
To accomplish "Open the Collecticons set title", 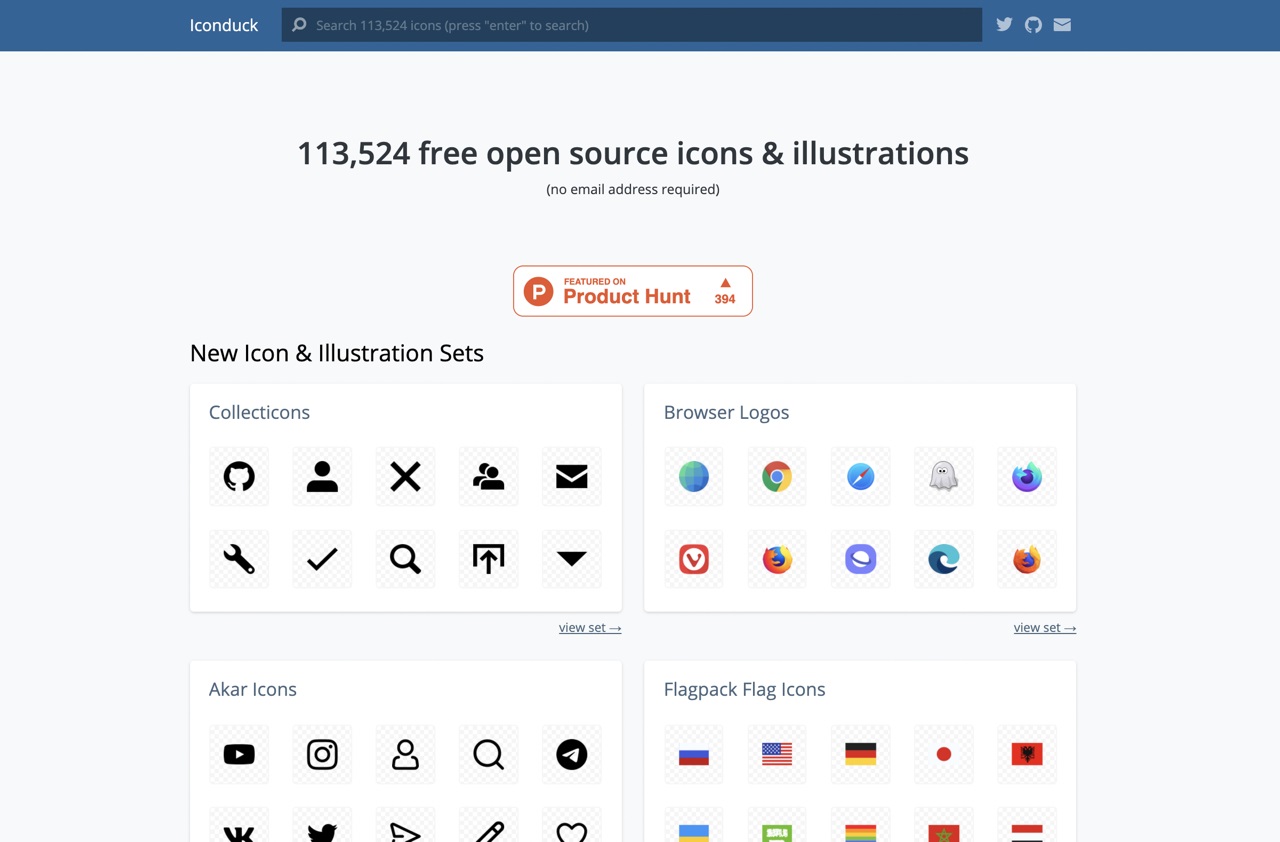I will coord(259,412).
